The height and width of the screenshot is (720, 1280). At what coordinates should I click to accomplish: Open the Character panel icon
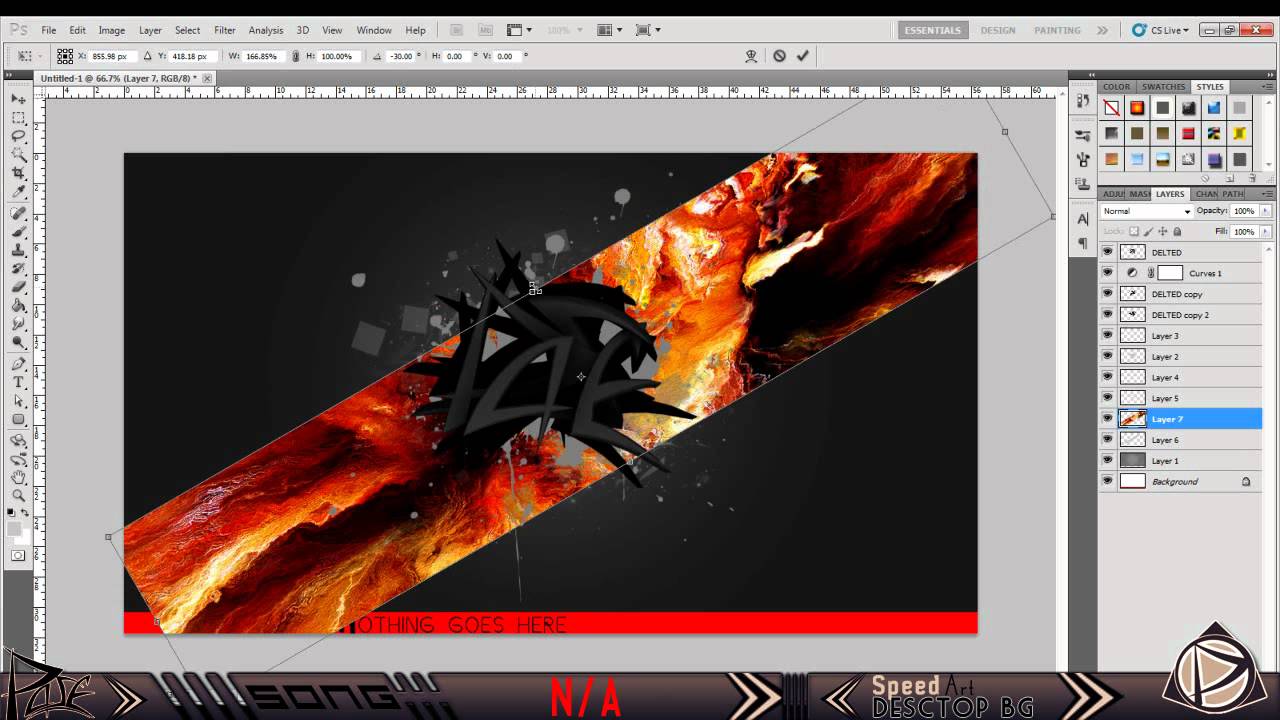tap(1083, 219)
